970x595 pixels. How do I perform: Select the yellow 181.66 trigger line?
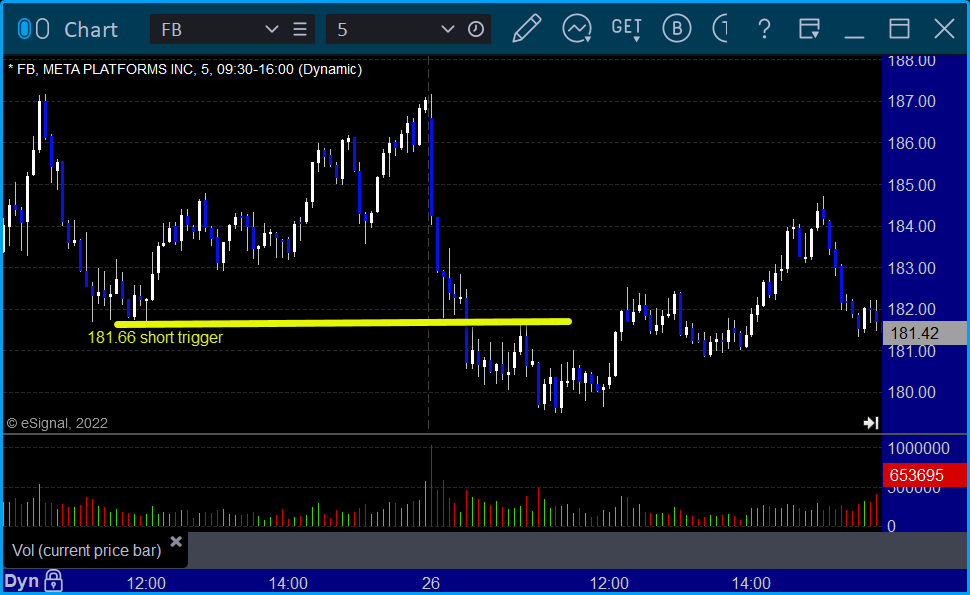(343, 322)
